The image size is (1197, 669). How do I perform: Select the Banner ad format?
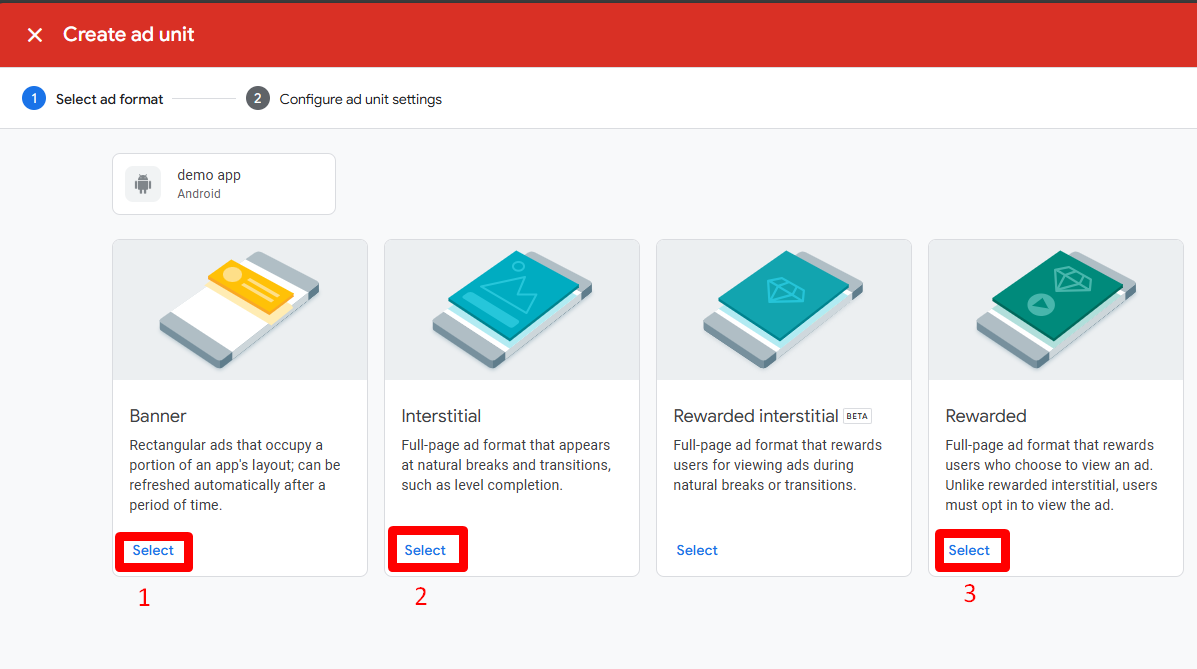(153, 550)
